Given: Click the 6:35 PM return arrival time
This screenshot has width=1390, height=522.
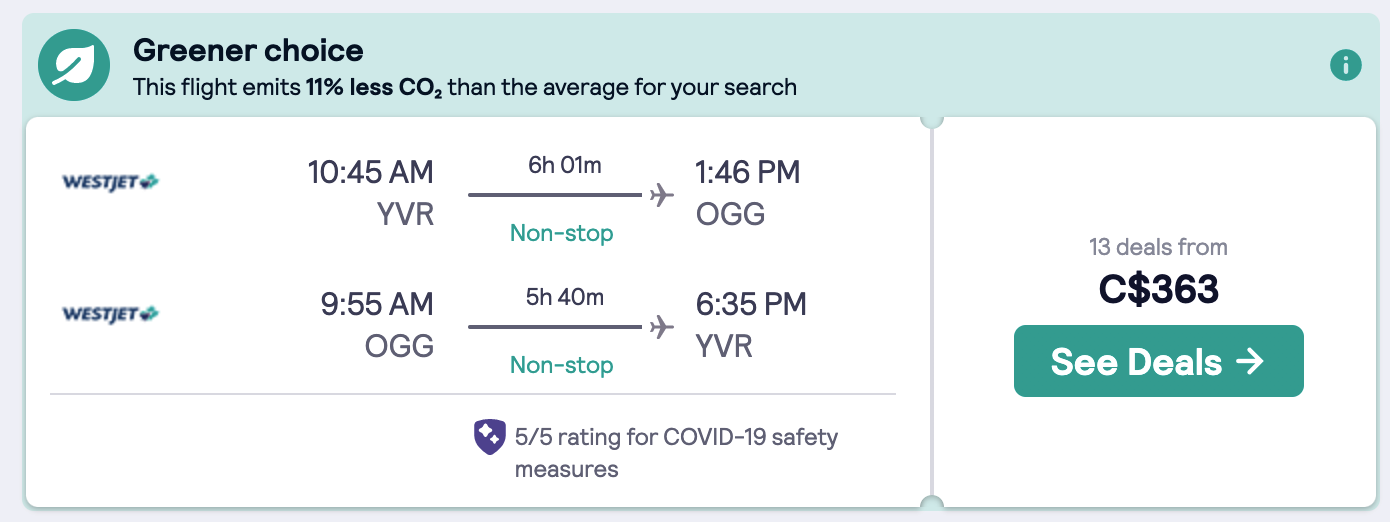Looking at the screenshot, I should 751,304.
